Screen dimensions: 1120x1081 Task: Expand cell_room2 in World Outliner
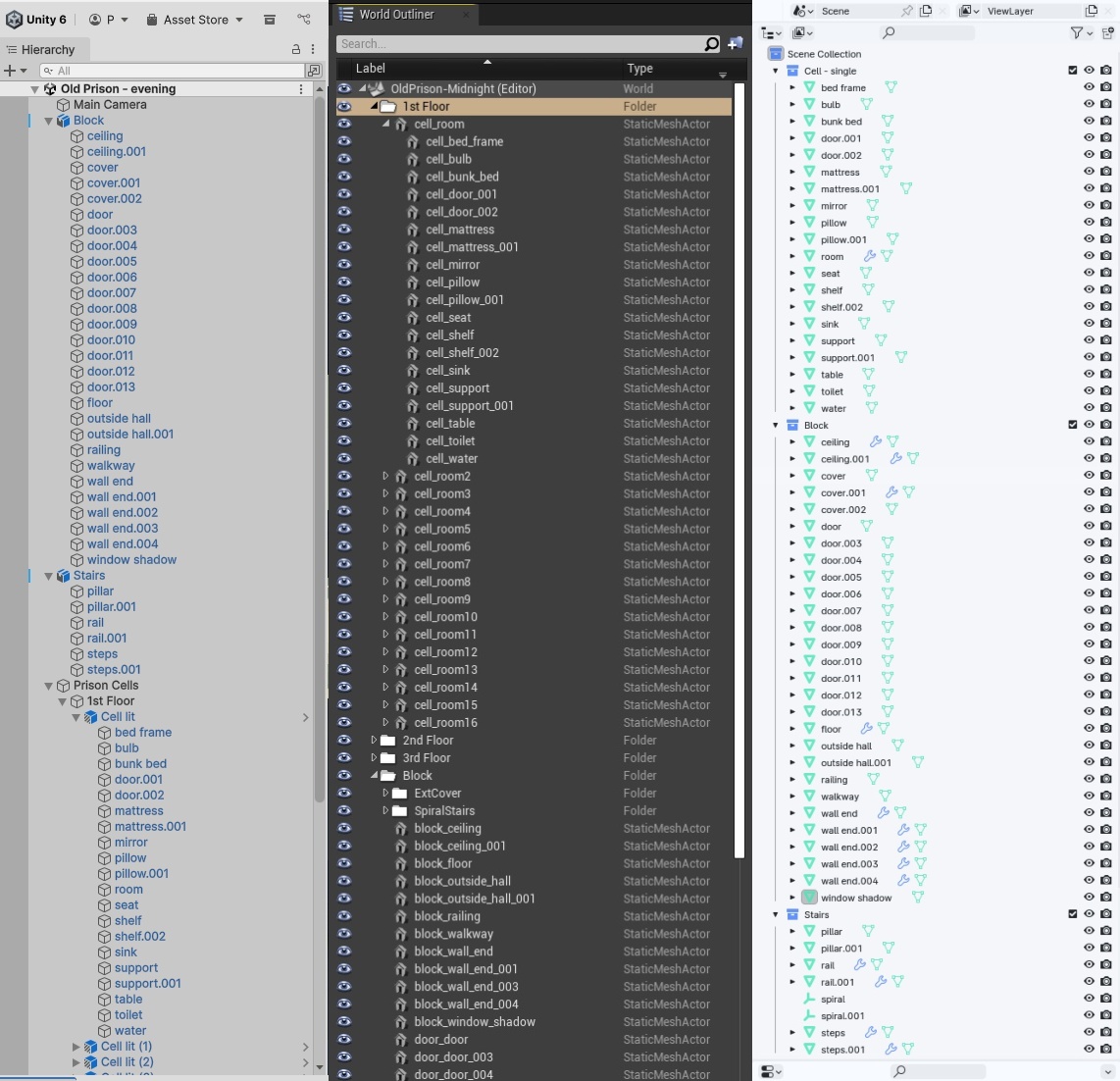pyautogui.click(x=385, y=476)
